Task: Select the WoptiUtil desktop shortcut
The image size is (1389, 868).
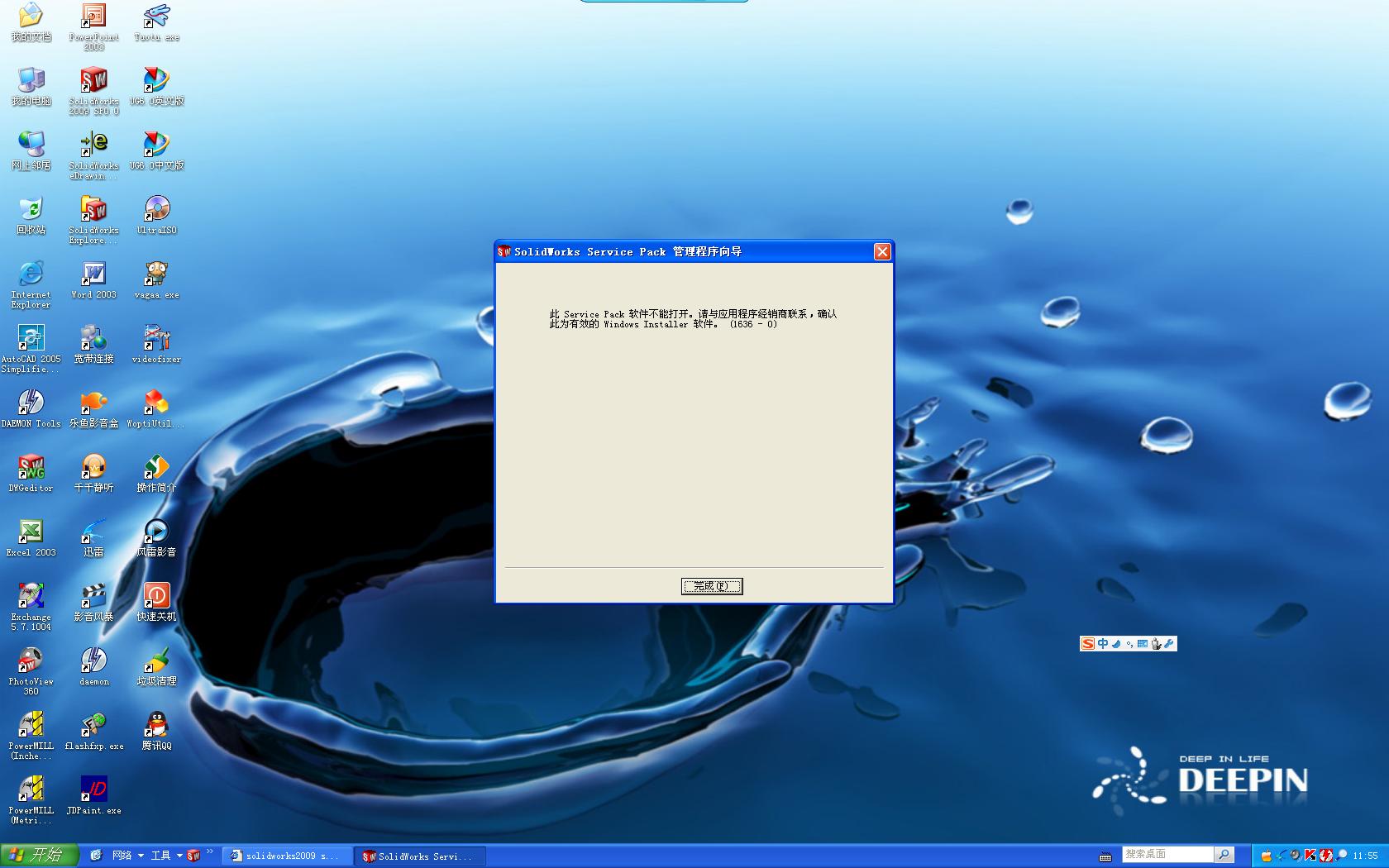Action: [x=156, y=409]
